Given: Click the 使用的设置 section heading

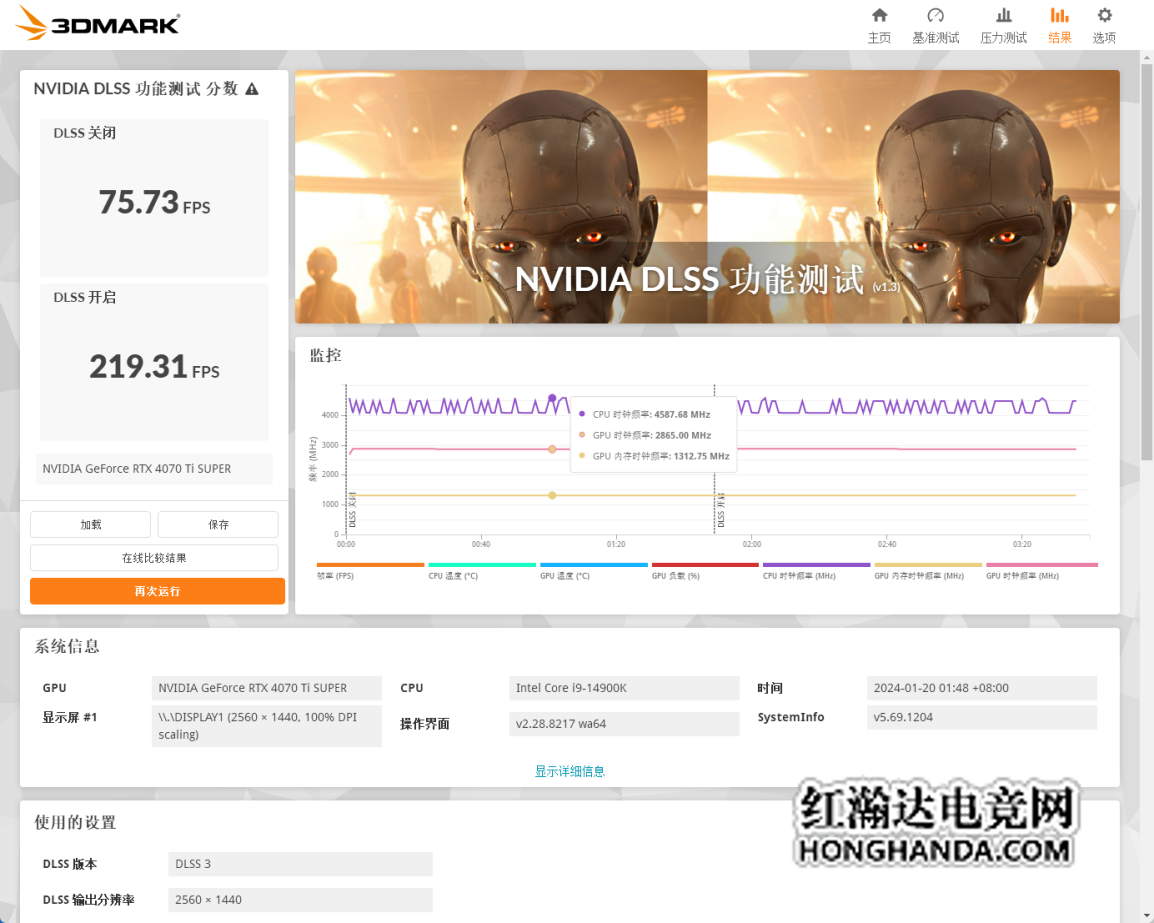Looking at the screenshot, I should coord(75,822).
